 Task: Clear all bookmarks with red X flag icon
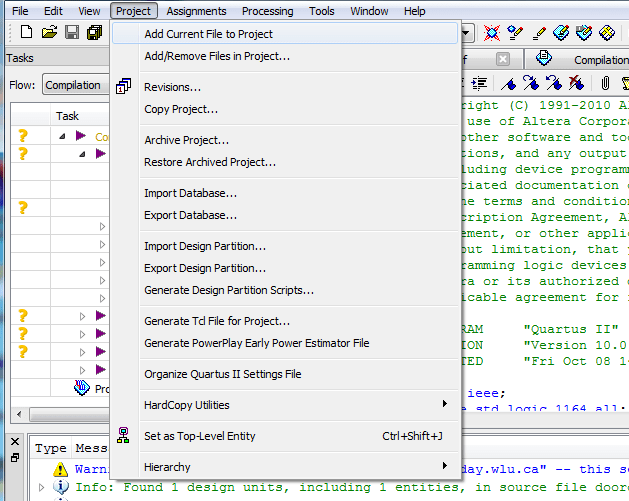pos(576,83)
